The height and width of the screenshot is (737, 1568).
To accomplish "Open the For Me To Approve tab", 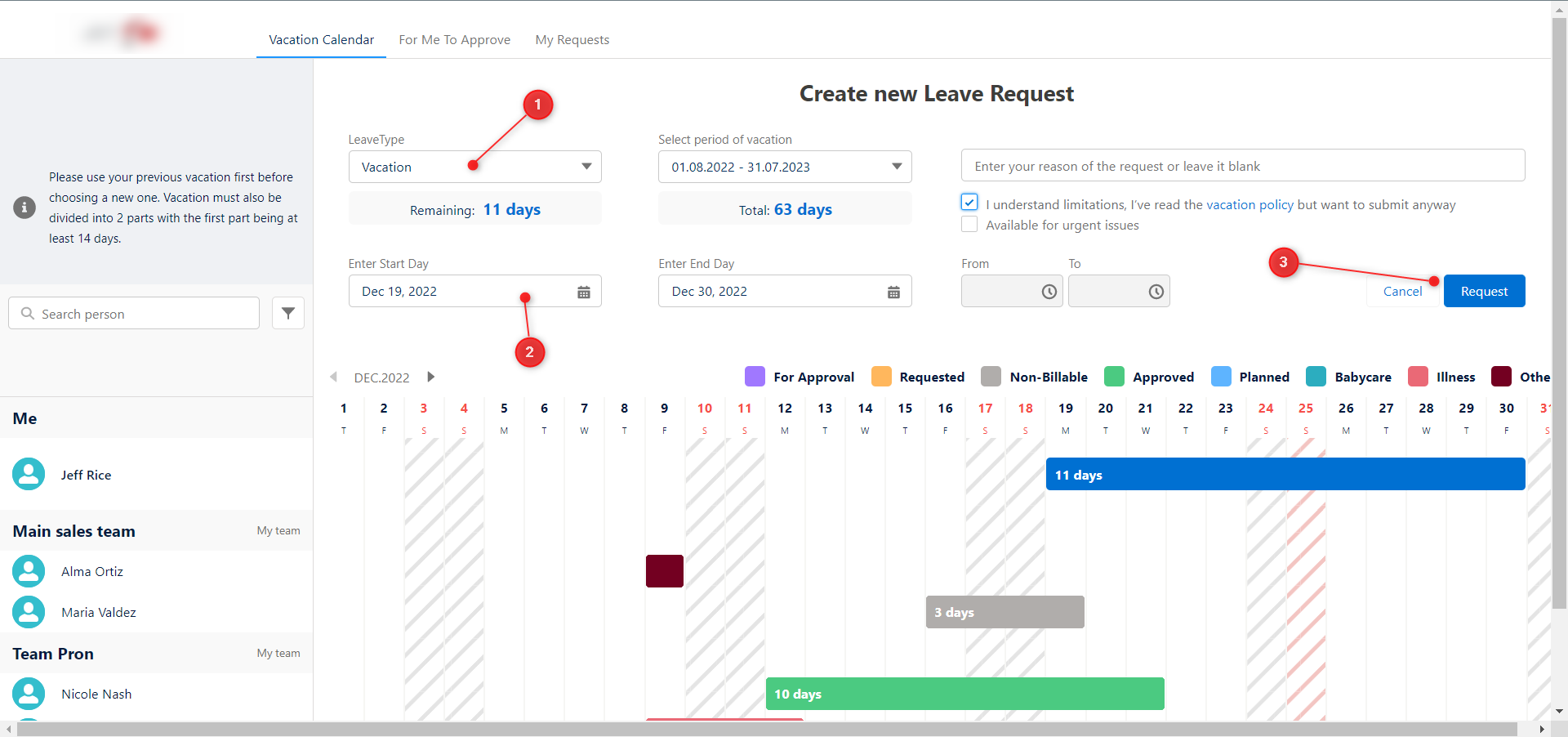I will pyautogui.click(x=455, y=40).
